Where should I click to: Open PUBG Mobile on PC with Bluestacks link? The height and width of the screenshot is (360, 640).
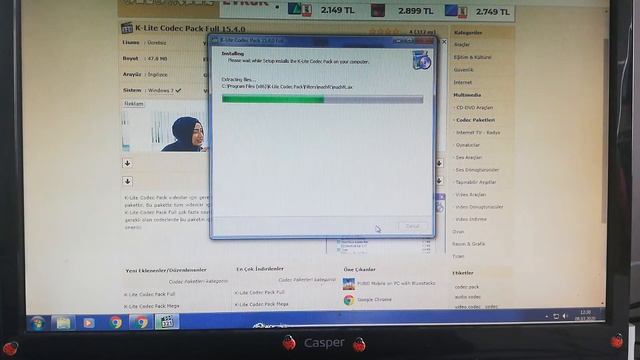396,283
